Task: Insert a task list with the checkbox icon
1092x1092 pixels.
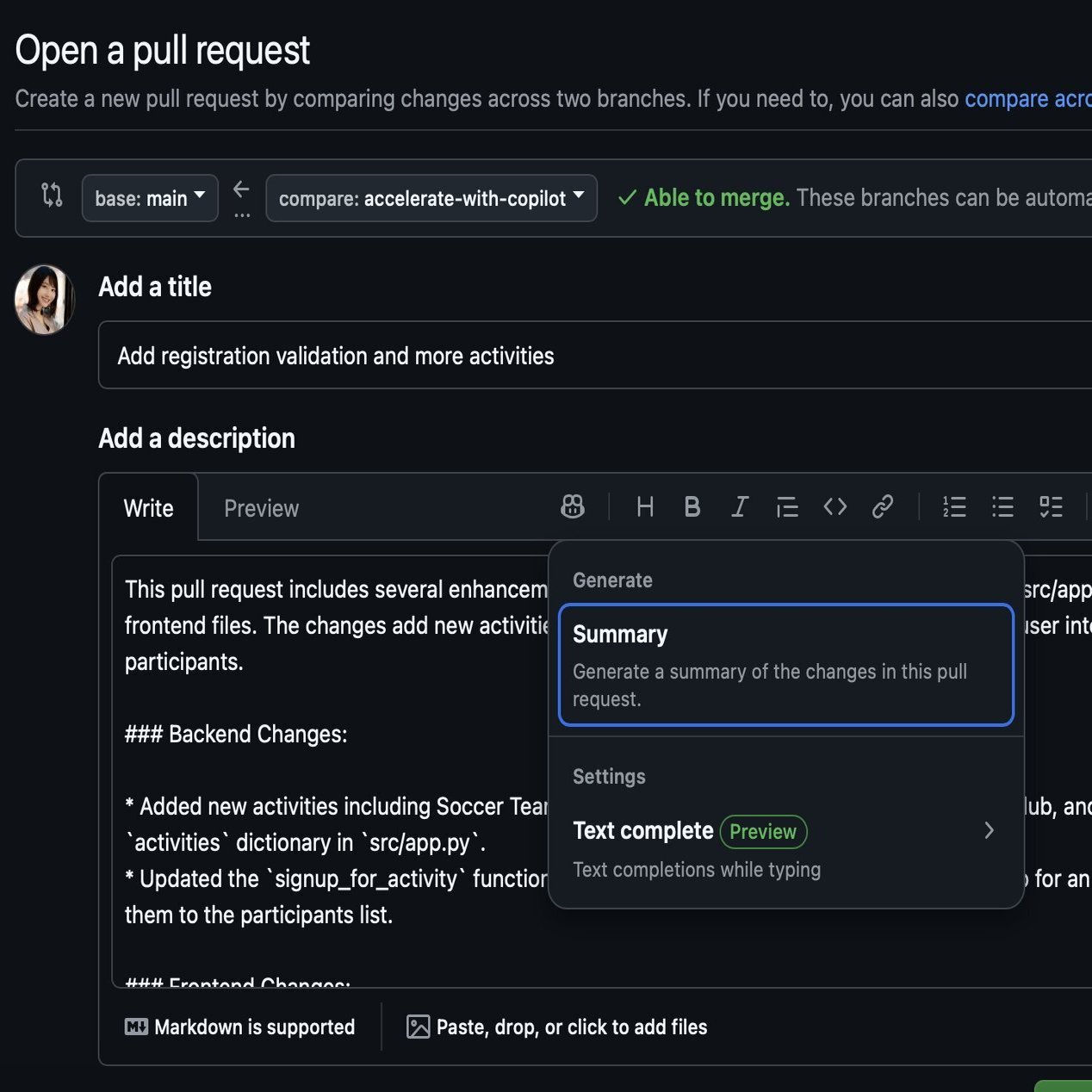Action: pyautogui.click(x=1051, y=507)
